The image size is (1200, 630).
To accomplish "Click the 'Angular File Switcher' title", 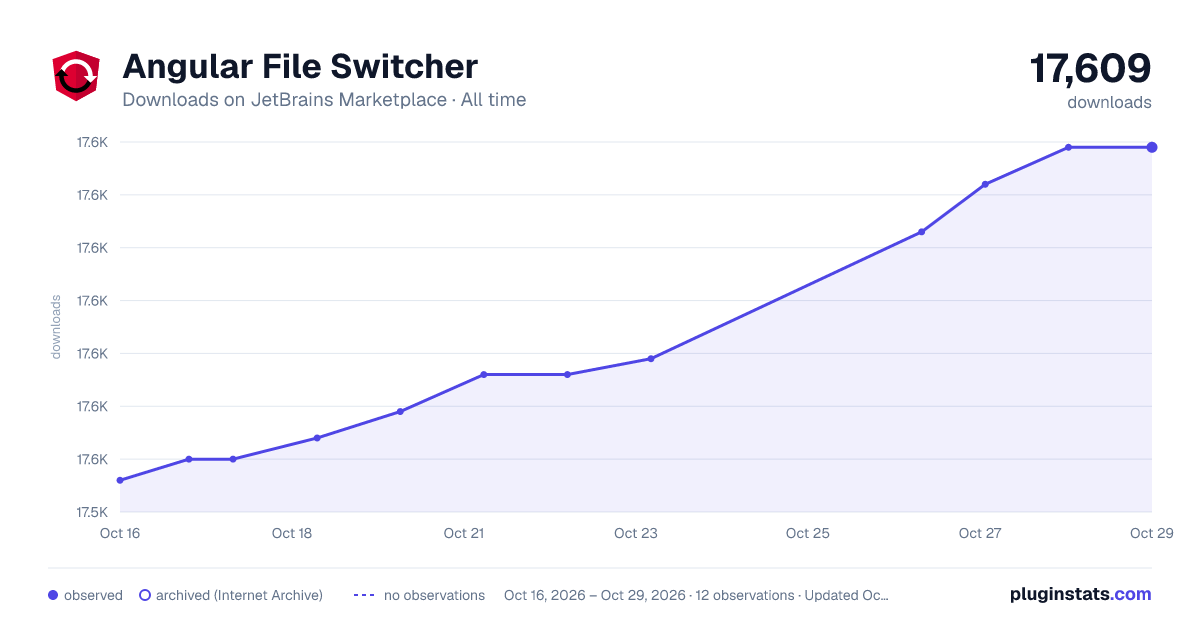I will 300,67.
